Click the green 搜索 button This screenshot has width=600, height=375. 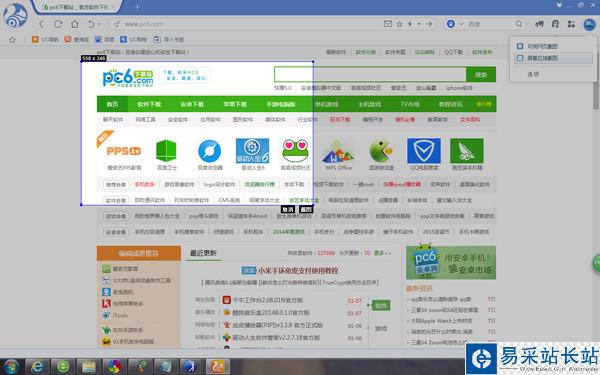click(x=481, y=75)
